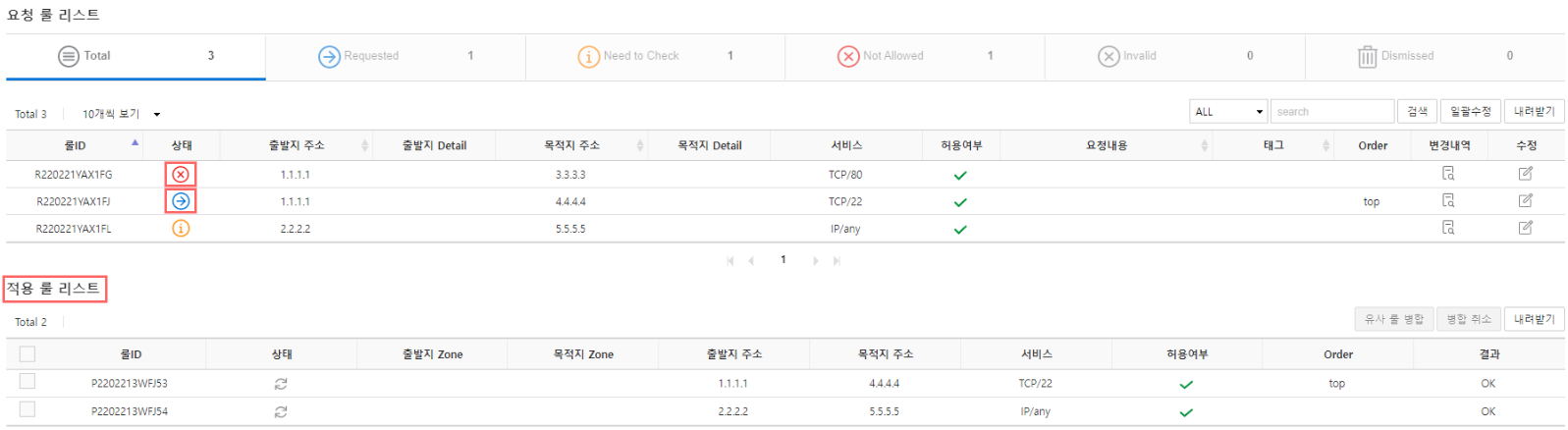The width and height of the screenshot is (1568, 430).
Task: Click the 유사 룰 병합 button
Action: (1394, 319)
